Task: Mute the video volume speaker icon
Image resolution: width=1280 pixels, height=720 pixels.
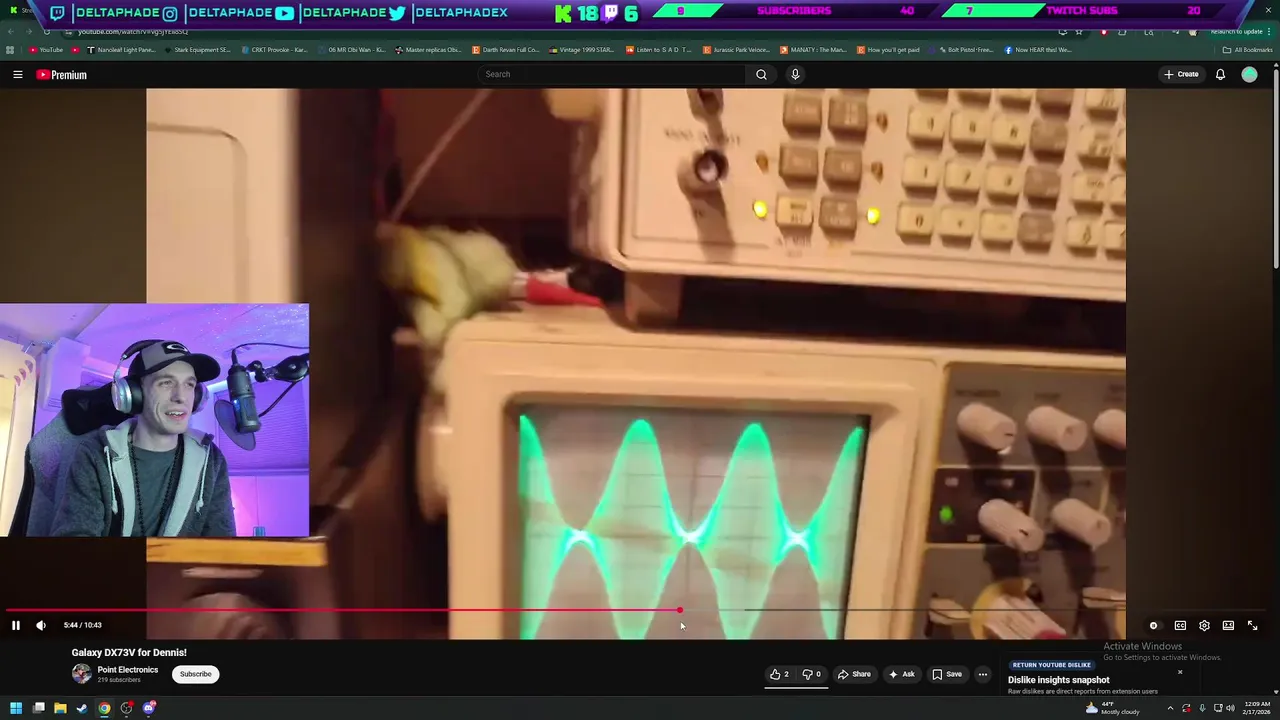Action: [41, 625]
